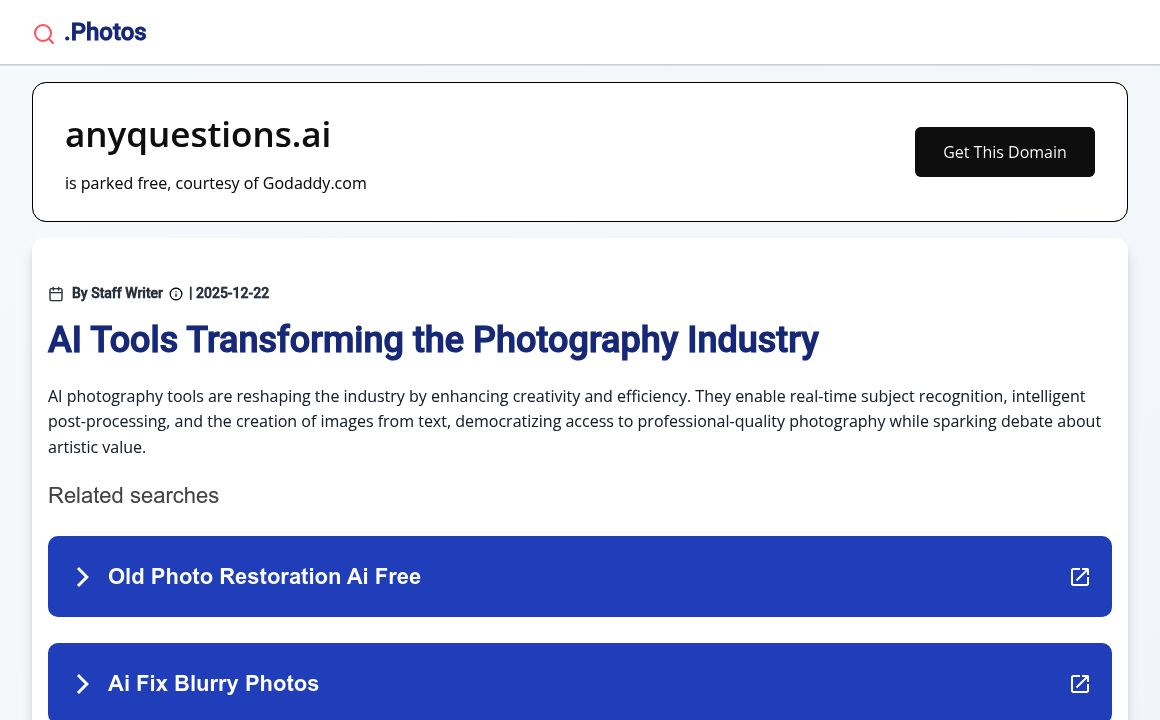Open external link icon on Ai Fix Blurry Photos

tap(1080, 684)
